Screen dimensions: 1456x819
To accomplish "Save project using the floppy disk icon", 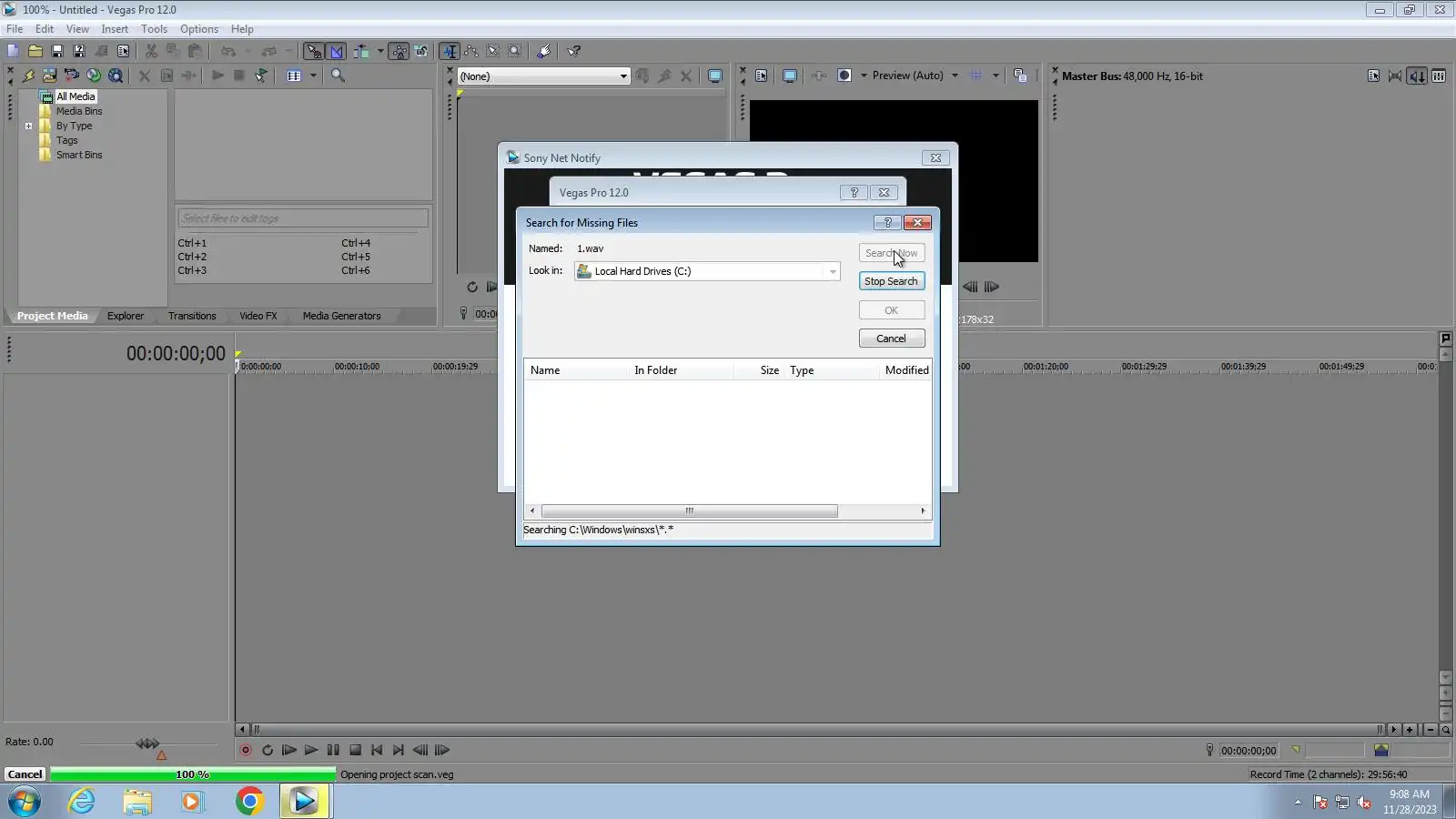I will point(56,51).
